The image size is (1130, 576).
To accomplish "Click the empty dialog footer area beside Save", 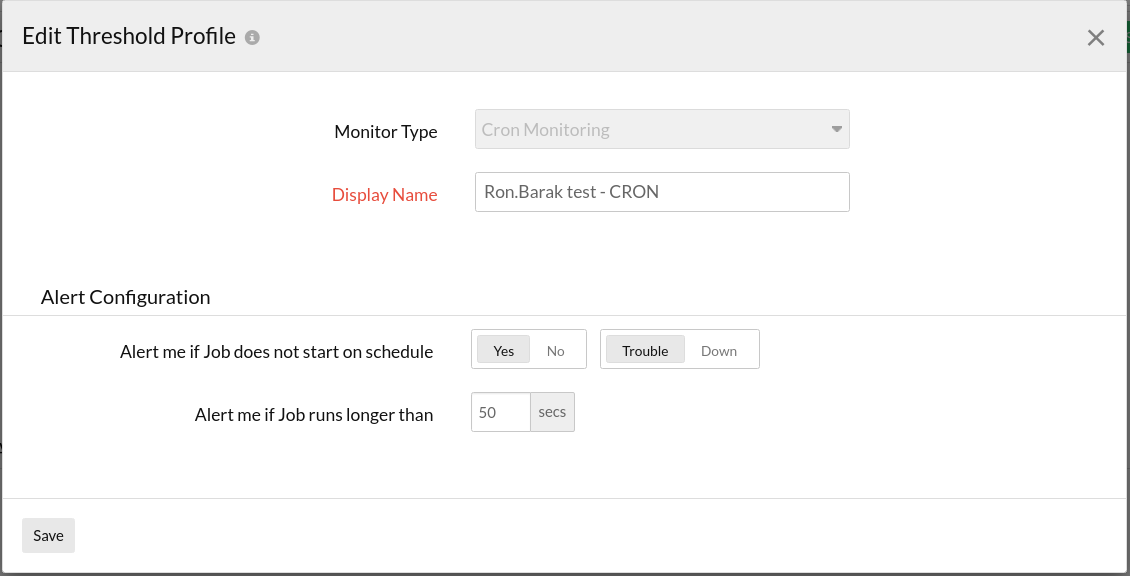I will click(600, 535).
